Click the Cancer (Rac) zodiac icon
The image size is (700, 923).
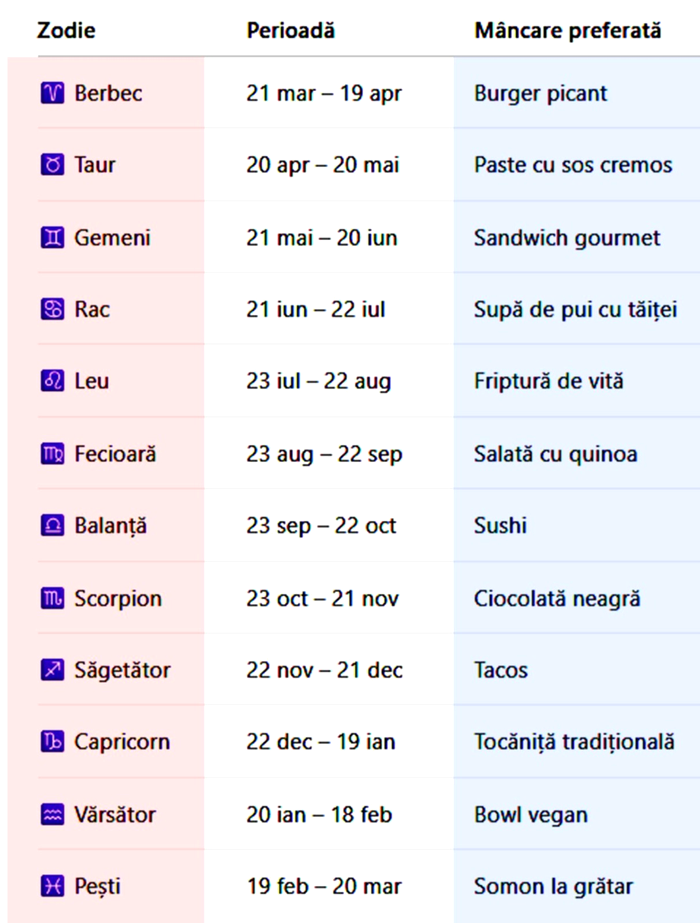pyautogui.click(x=52, y=310)
